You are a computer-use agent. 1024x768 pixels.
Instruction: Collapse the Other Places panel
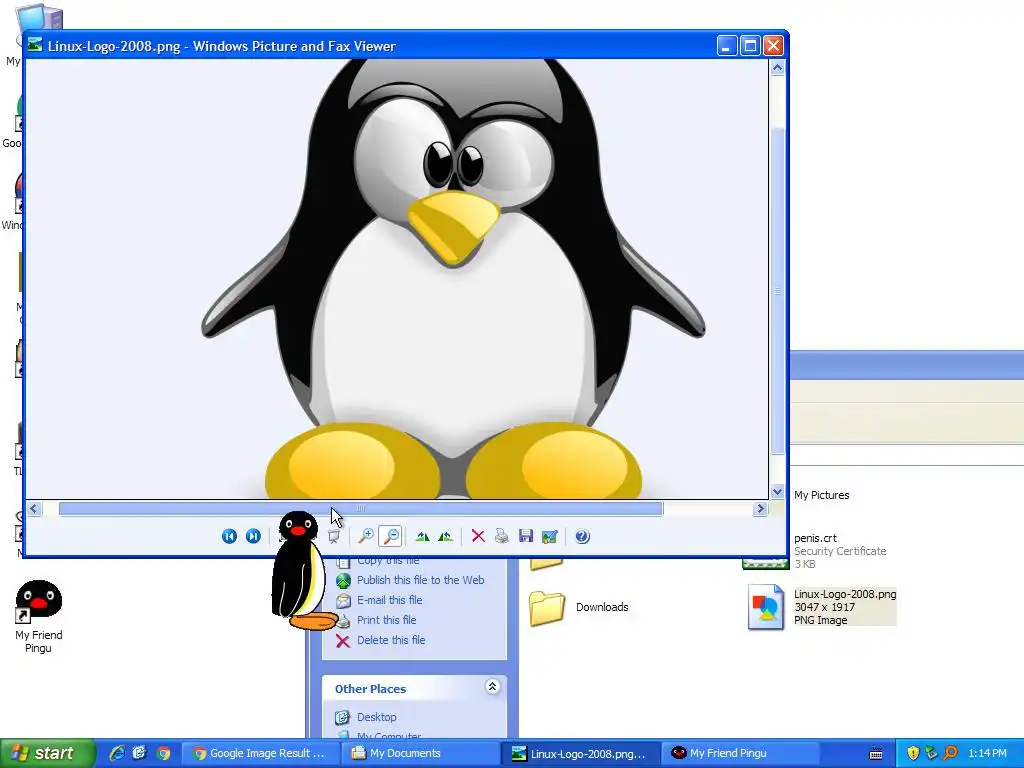(492, 686)
